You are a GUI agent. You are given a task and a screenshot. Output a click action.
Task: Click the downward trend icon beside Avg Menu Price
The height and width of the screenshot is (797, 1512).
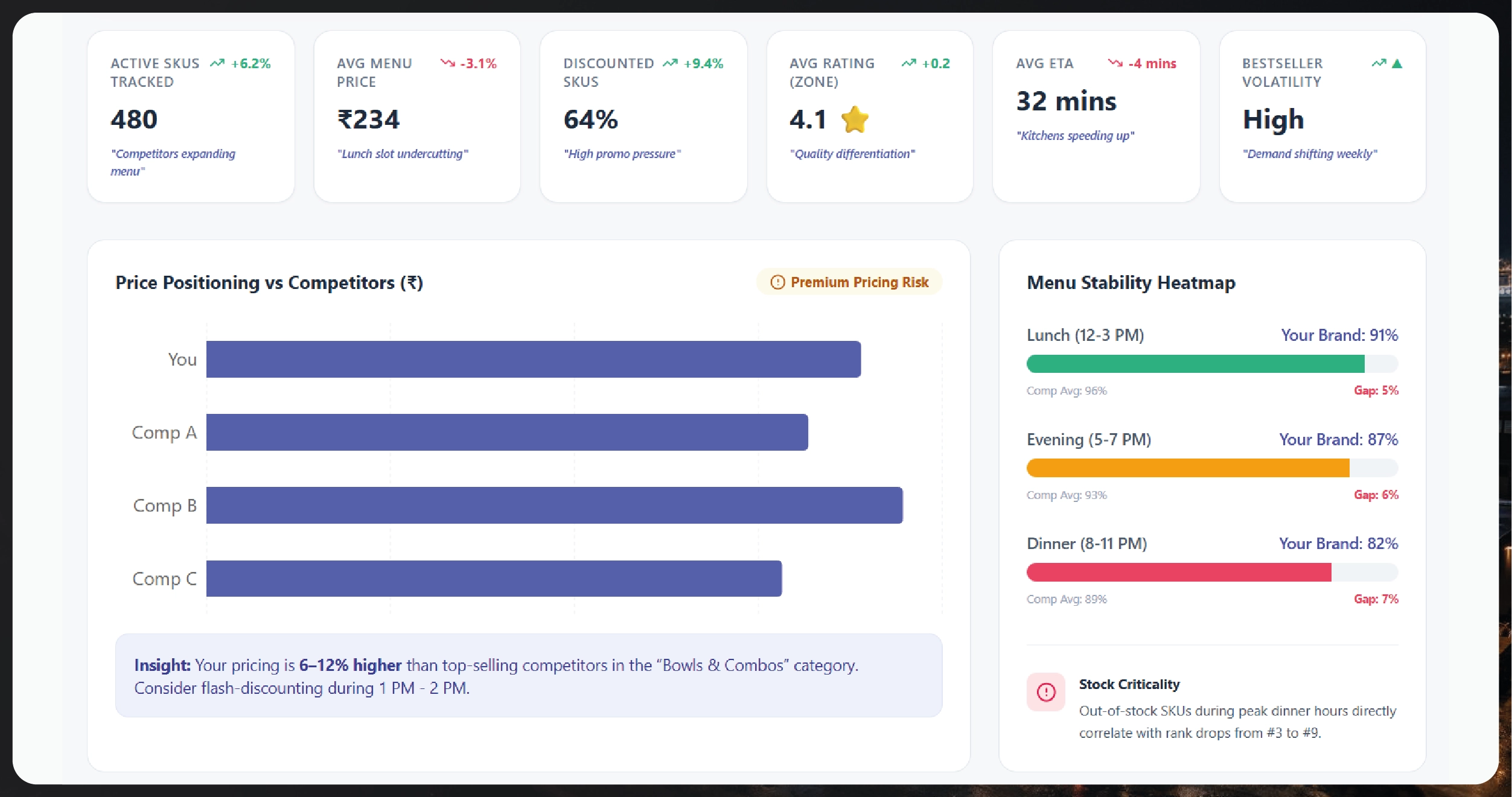pyautogui.click(x=447, y=63)
